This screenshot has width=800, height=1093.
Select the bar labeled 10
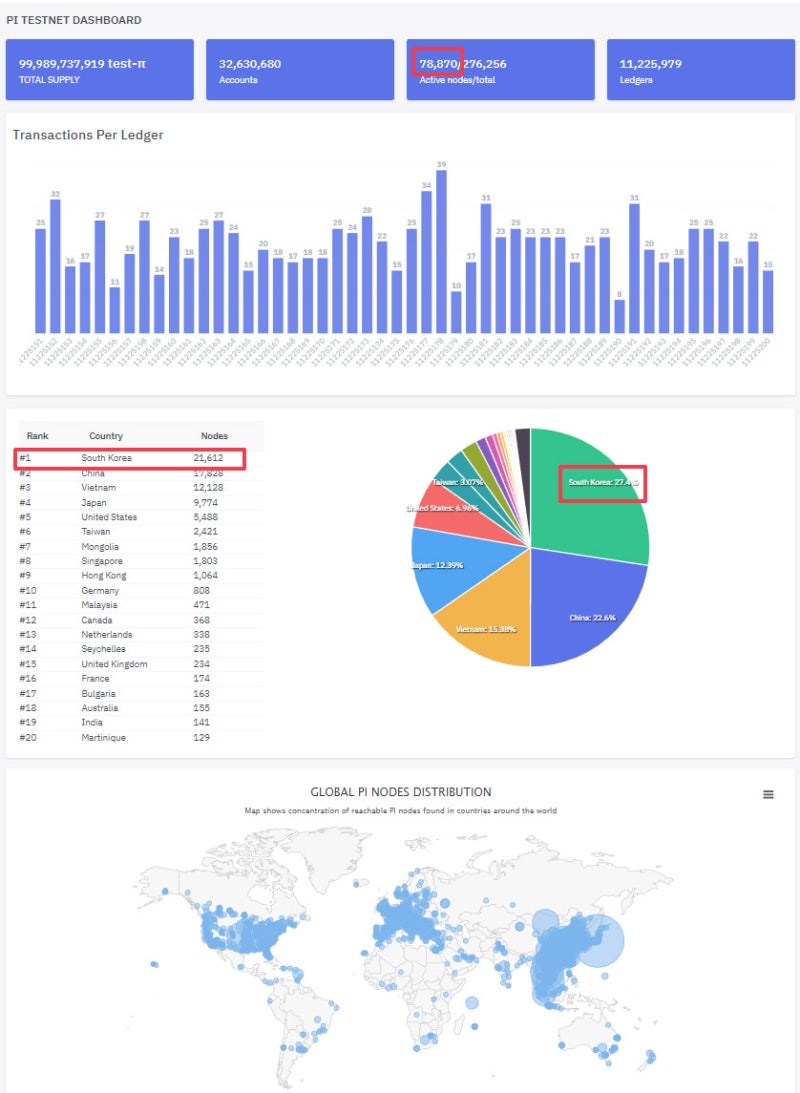pyautogui.click(x=456, y=312)
